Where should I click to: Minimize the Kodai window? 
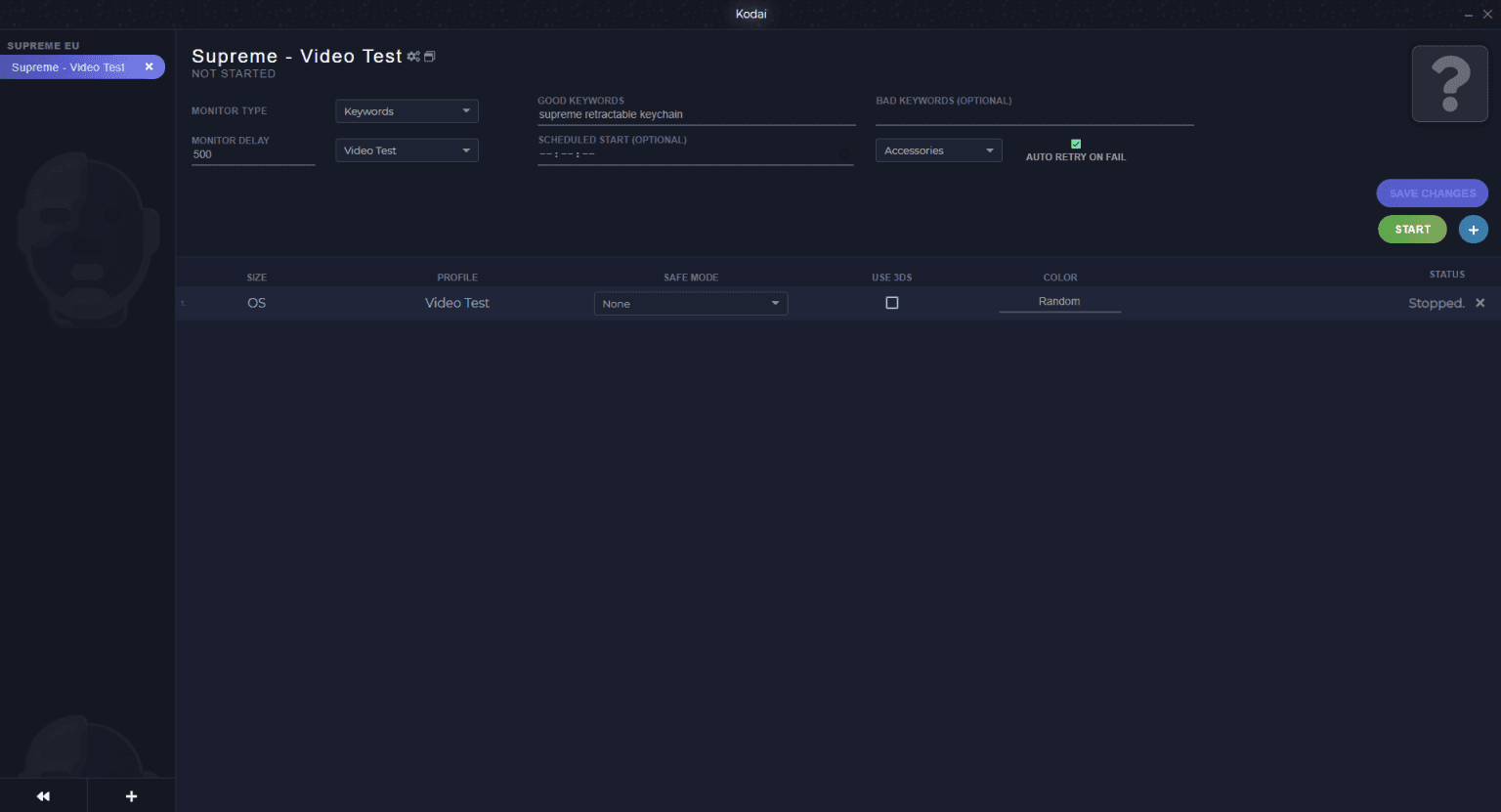tap(1468, 15)
